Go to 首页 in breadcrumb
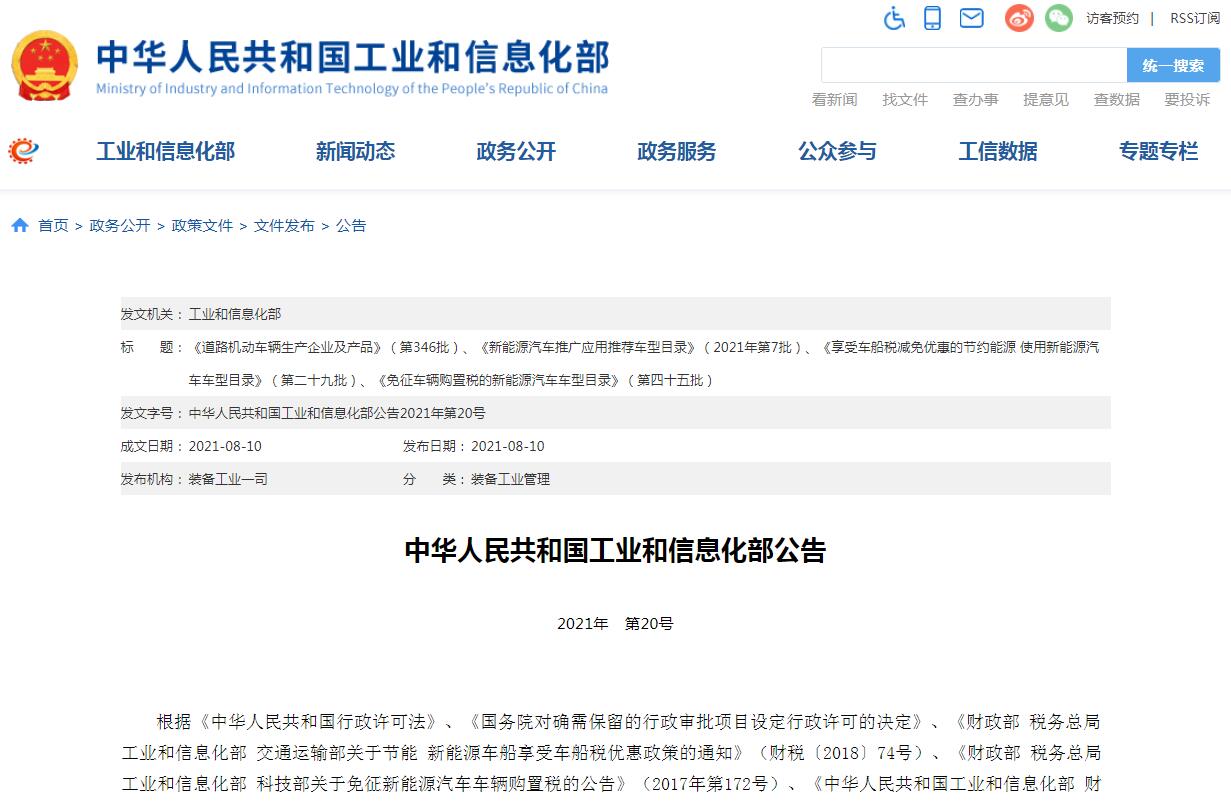 (x=53, y=226)
